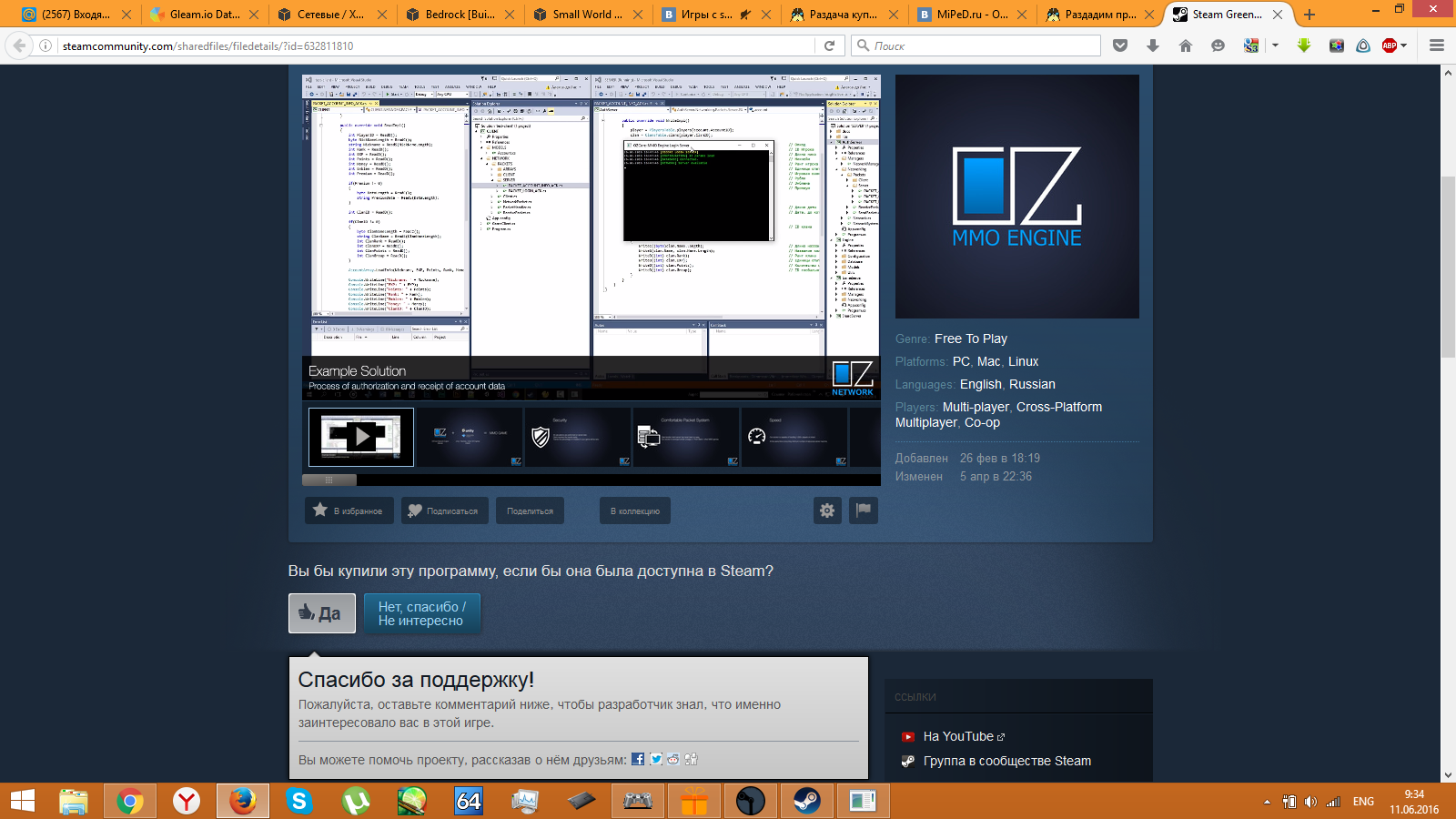This screenshot has width=1456, height=819.
Task: Switch to the Bedrock tab
Action: 460,15
